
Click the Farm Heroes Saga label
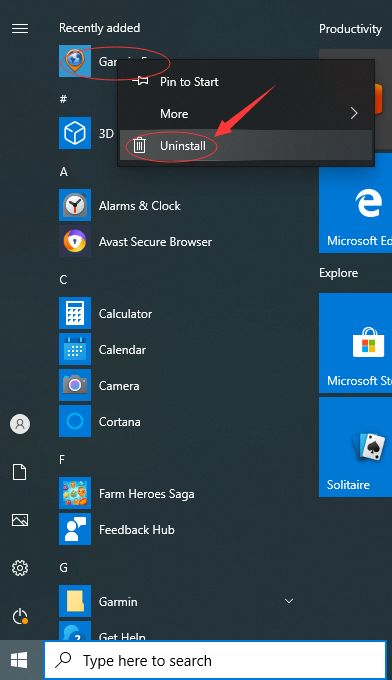[x=147, y=494]
